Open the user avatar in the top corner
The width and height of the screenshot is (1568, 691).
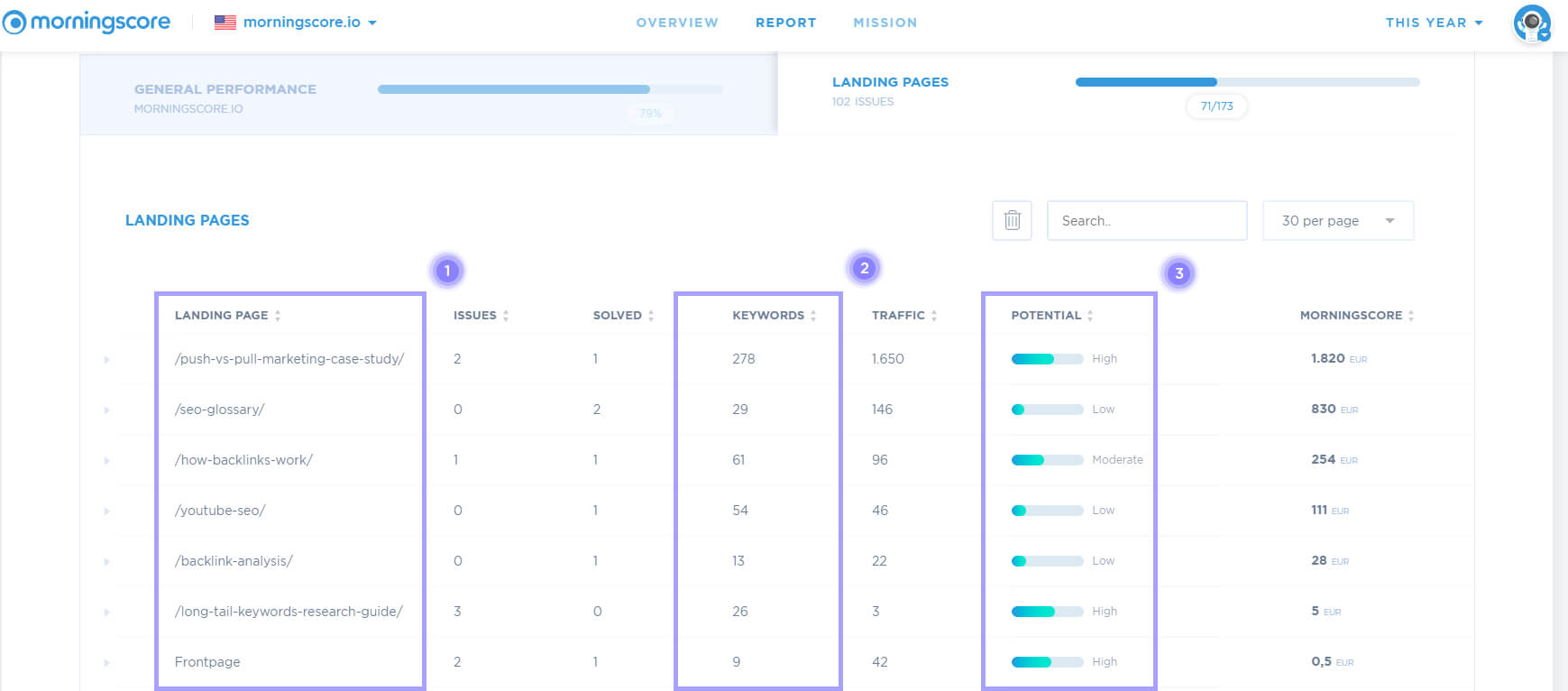coord(1531,23)
